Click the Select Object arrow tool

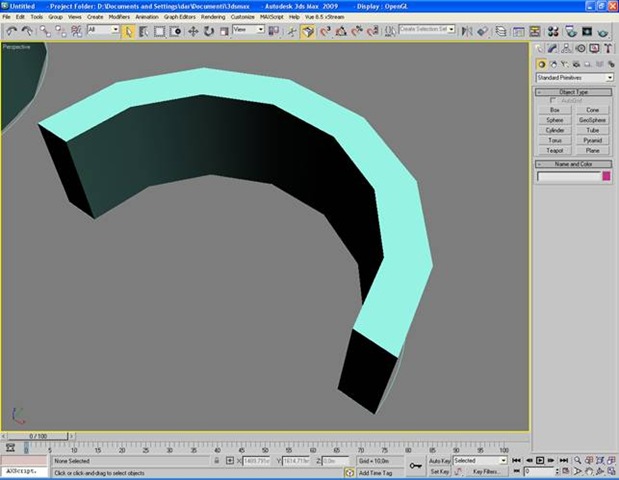(x=129, y=31)
